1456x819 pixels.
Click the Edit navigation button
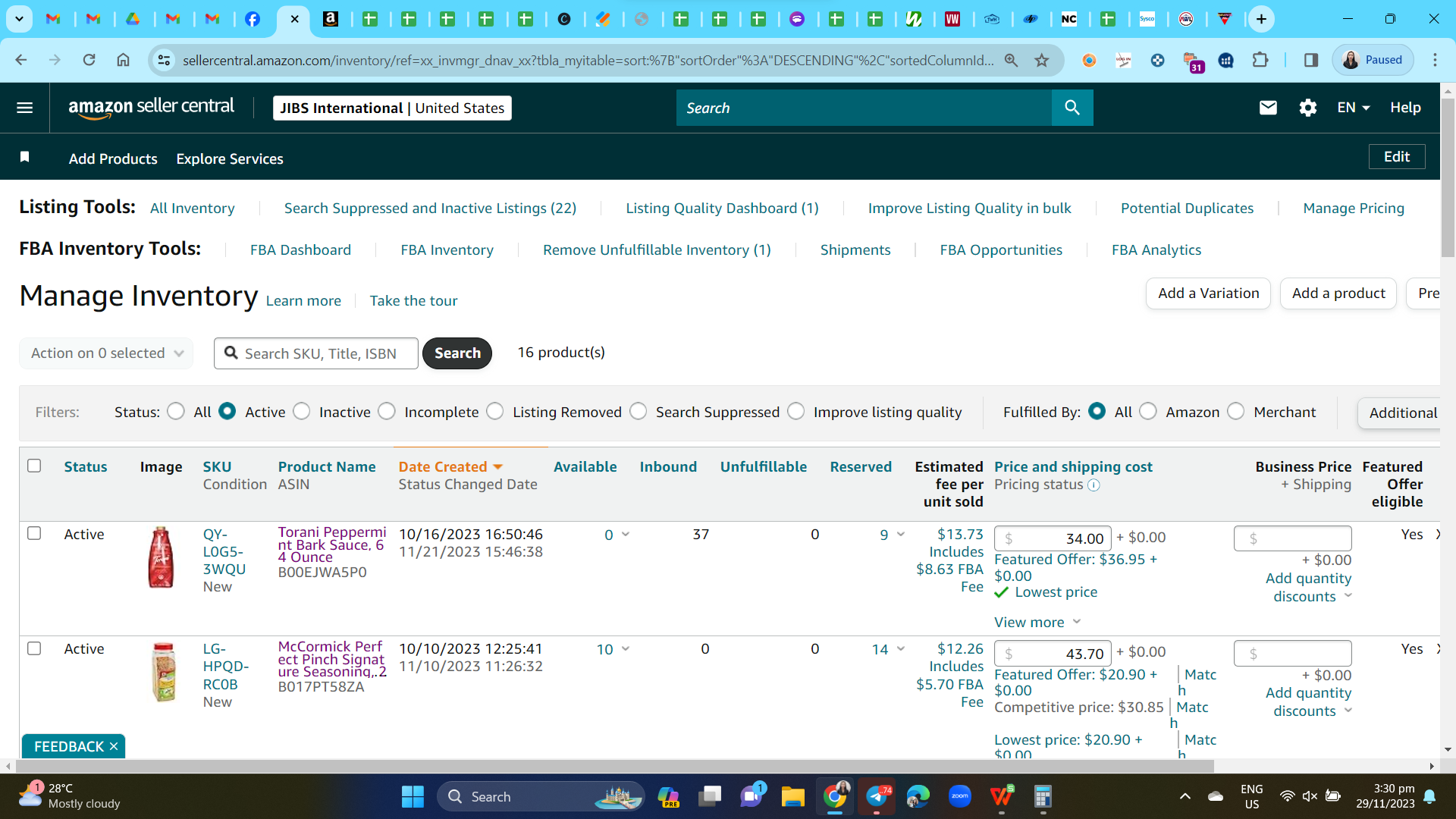pos(1397,156)
